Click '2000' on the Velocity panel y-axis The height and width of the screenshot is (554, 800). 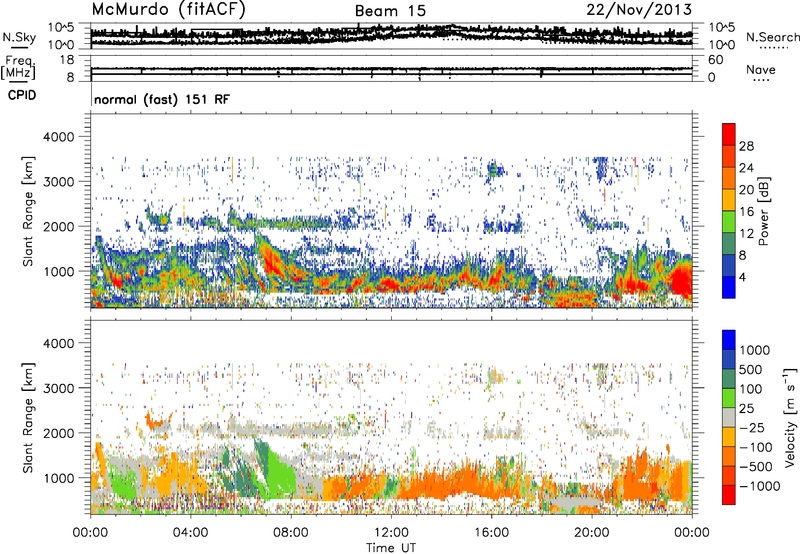(59, 433)
